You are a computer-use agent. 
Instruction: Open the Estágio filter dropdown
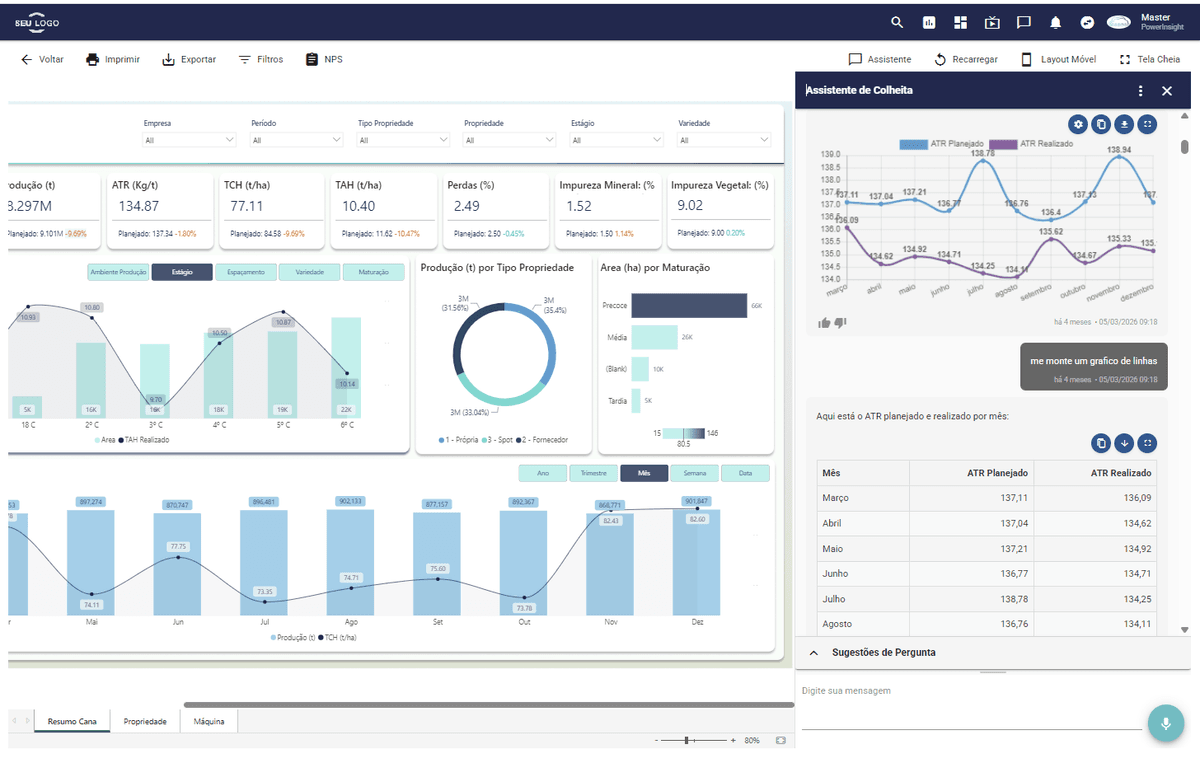pos(617,140)
